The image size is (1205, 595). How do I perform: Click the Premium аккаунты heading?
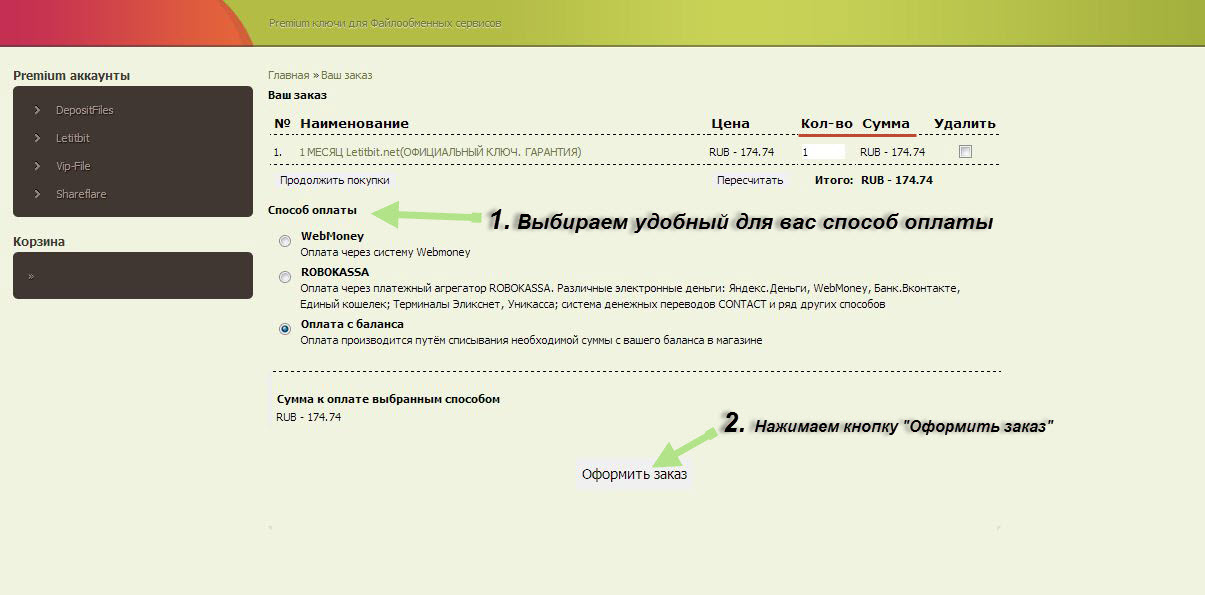pos(71,75)
